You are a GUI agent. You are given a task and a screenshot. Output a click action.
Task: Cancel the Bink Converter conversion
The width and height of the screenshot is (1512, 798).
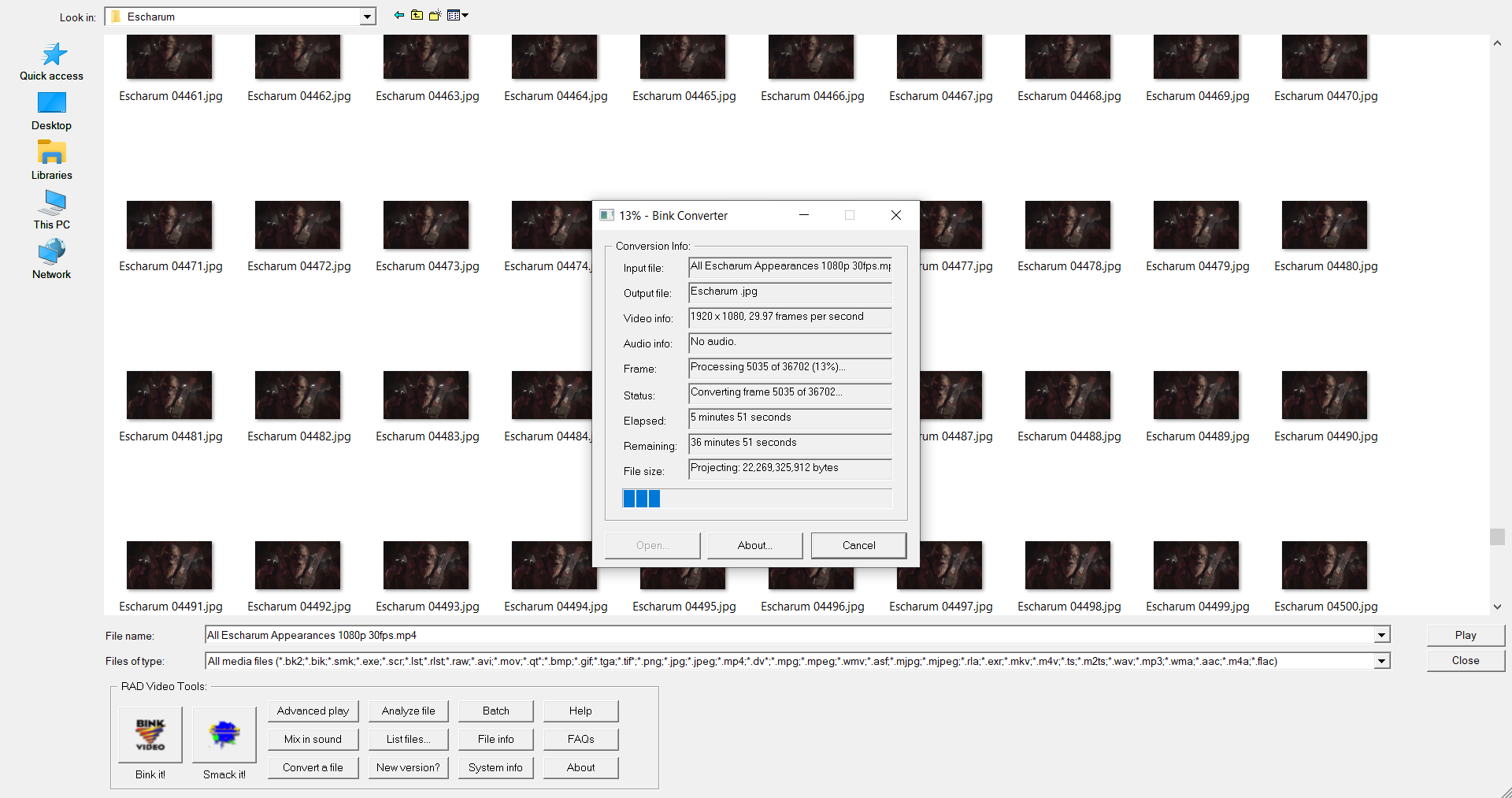[858, 545]
